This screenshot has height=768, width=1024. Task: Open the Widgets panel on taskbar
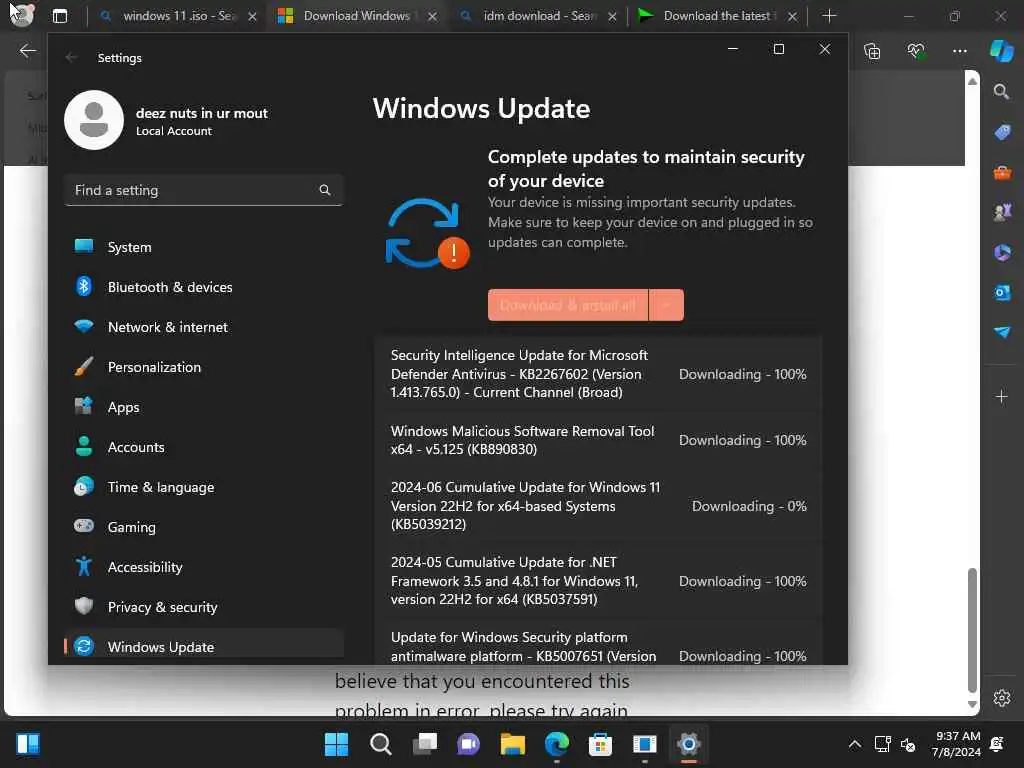click(28, 744)
